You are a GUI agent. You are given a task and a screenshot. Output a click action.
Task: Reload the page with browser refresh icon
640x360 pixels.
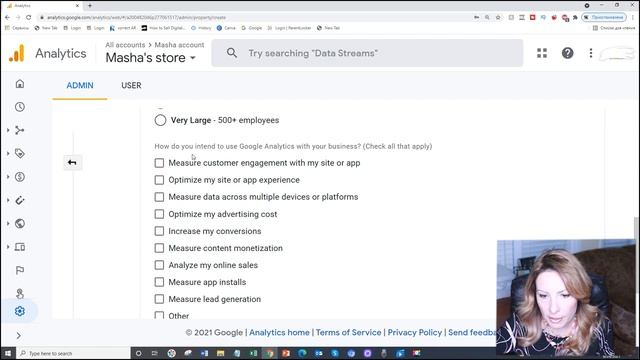pos(29,17)
